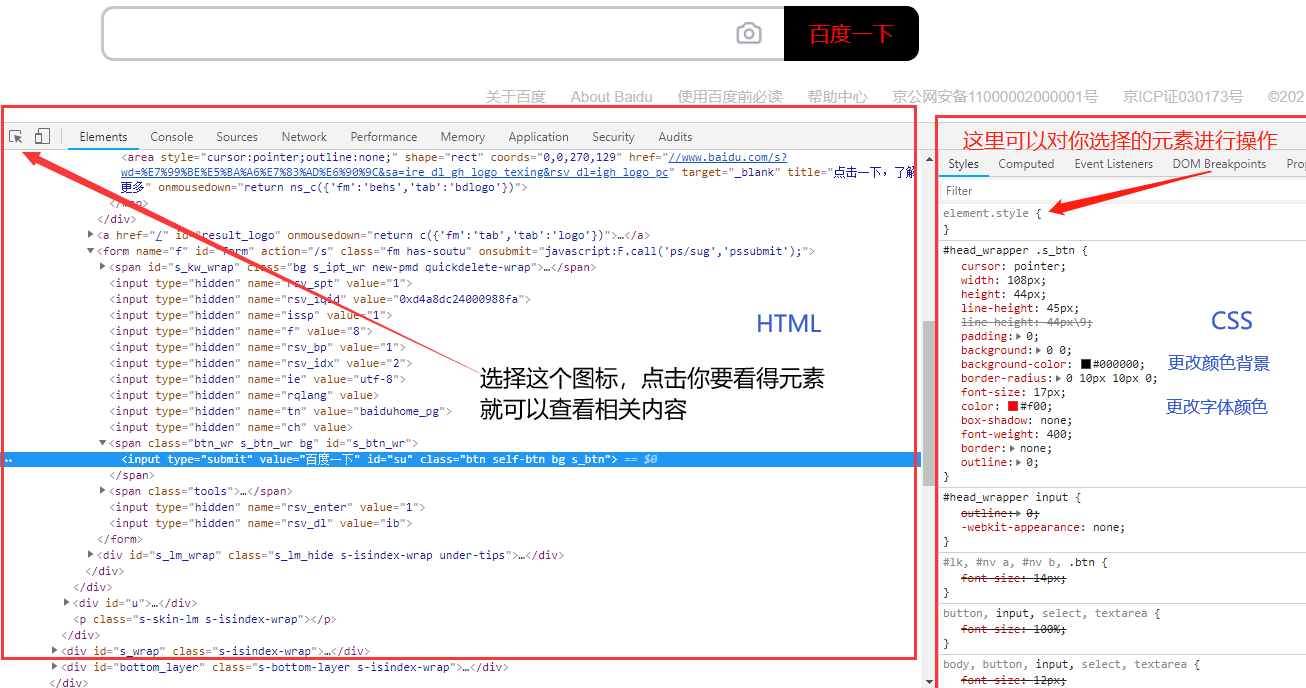Expand the padding property triangle

point(1019,337)
